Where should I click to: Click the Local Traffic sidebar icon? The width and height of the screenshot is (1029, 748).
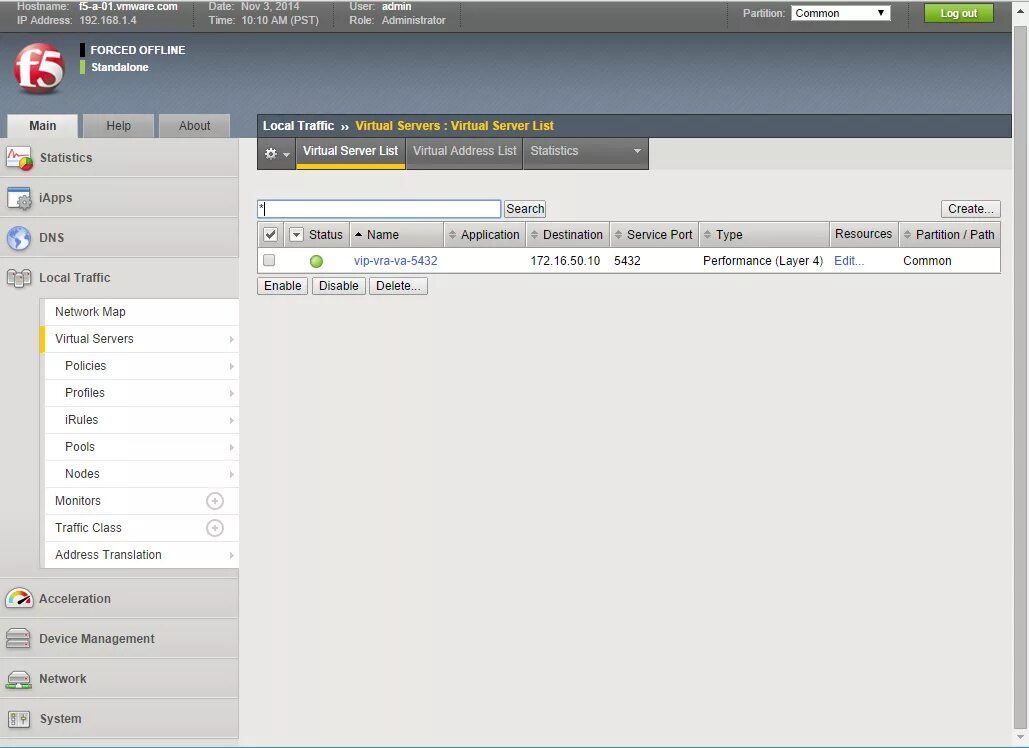click(20, 278)
